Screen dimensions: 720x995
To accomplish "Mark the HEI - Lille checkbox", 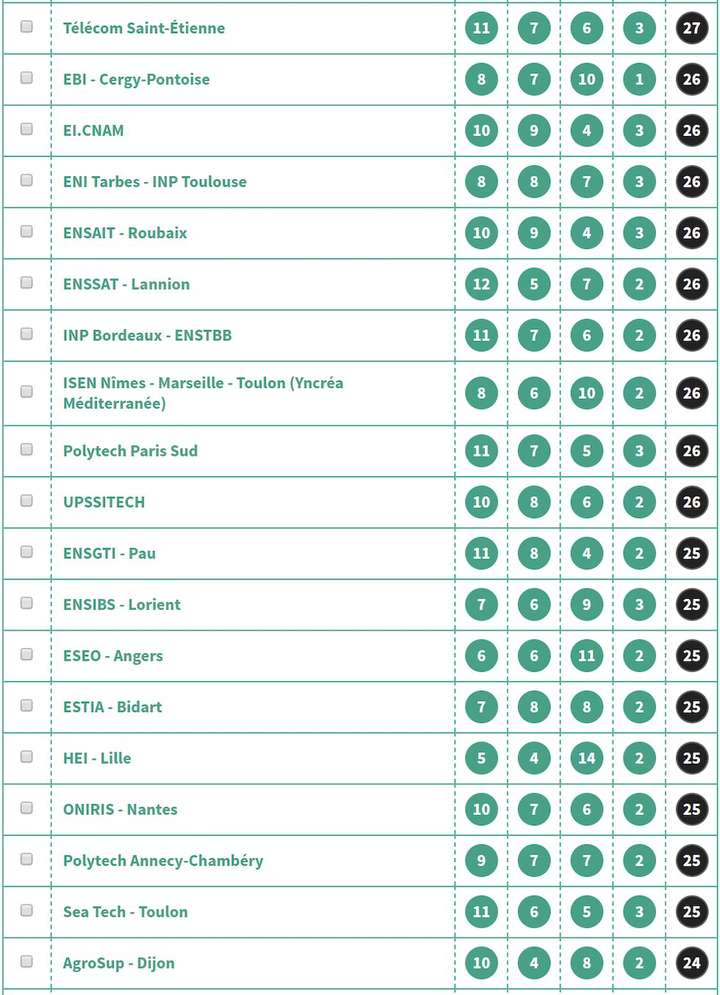I will pyautogui.click(x=27, y=757).
